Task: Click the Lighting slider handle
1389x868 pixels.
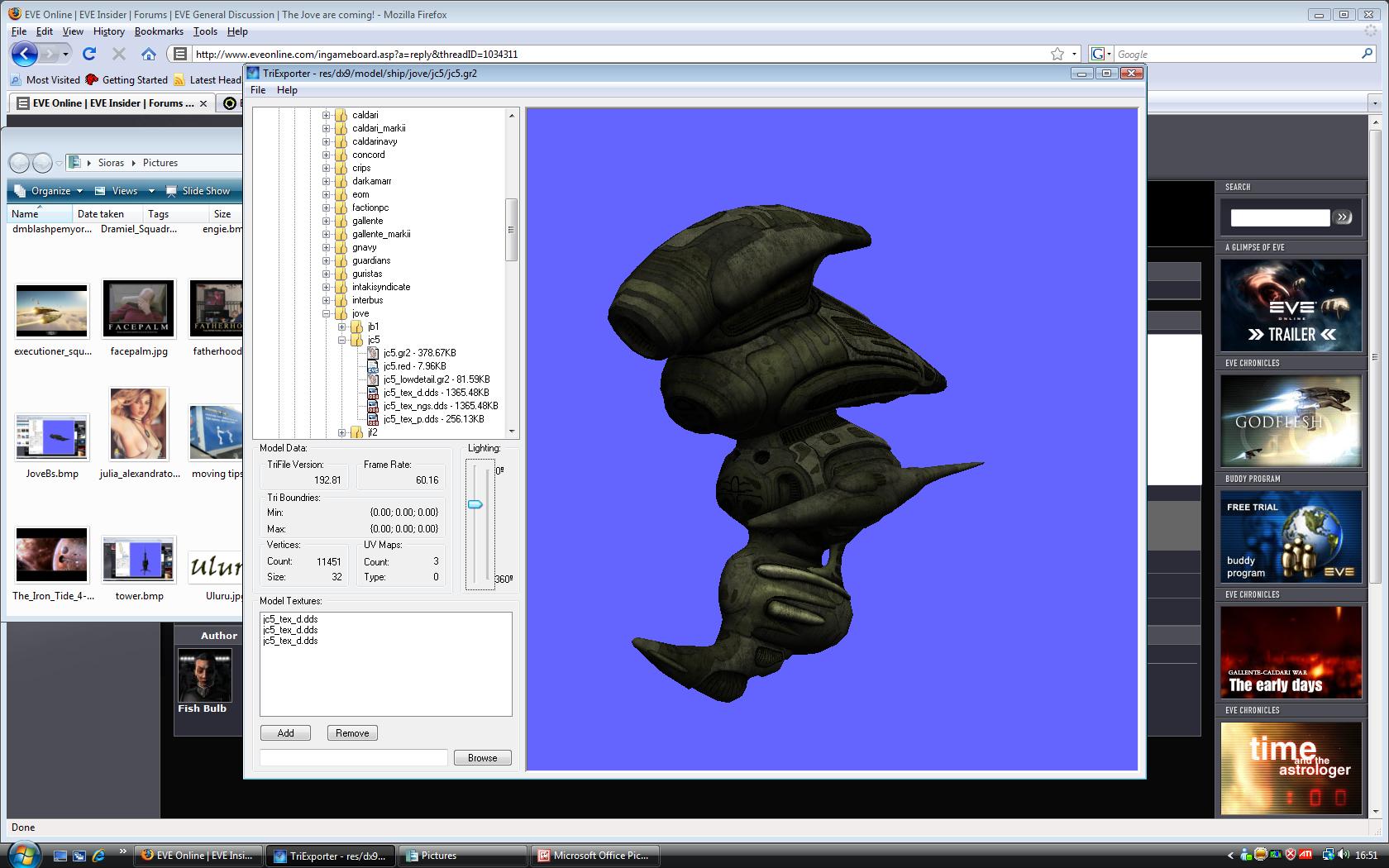Action: click(475, 504)
